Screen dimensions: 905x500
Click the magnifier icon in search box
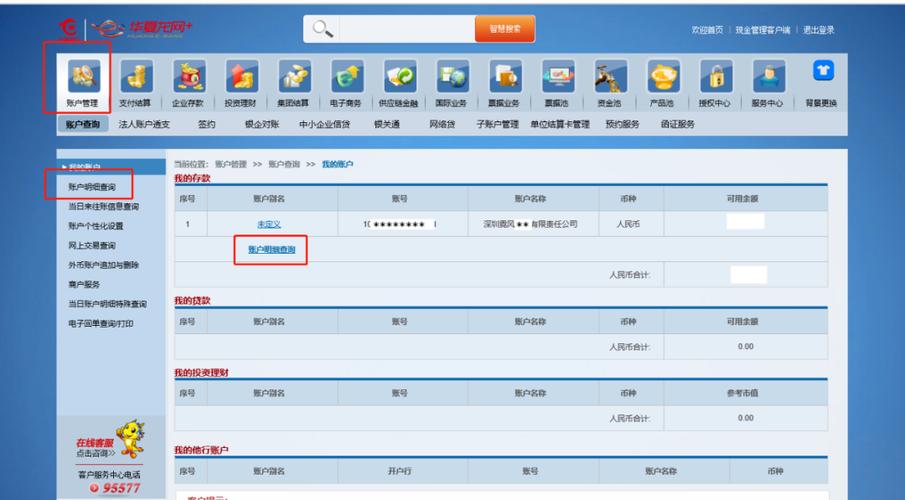pyautogui.click(x=322, y=28)
